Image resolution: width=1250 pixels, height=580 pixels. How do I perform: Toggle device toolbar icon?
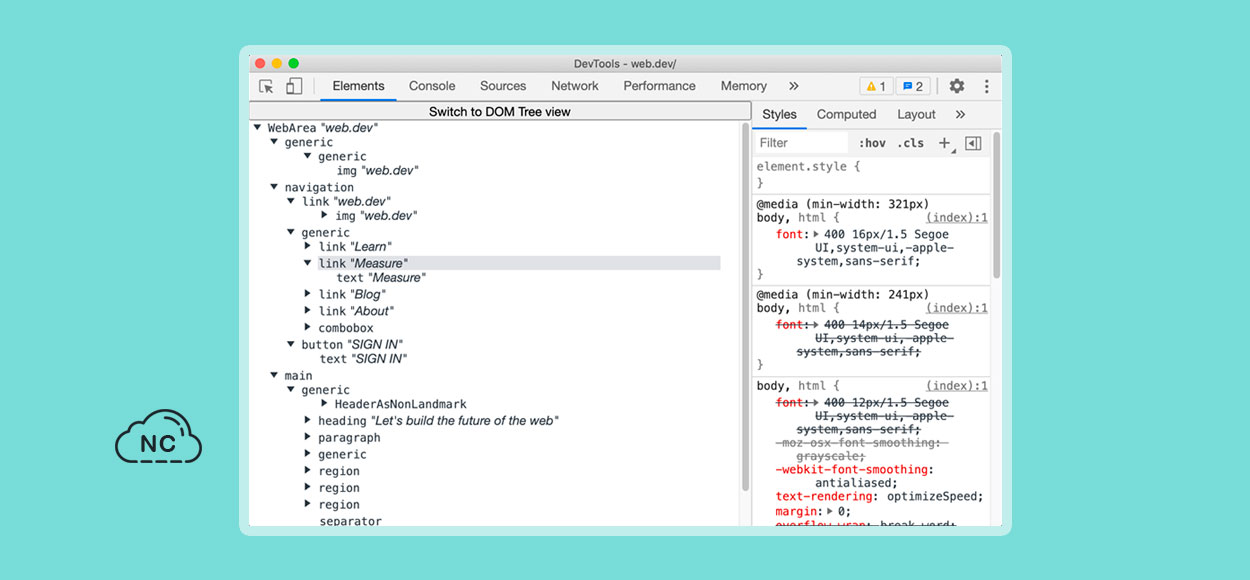tap(294, 87)
